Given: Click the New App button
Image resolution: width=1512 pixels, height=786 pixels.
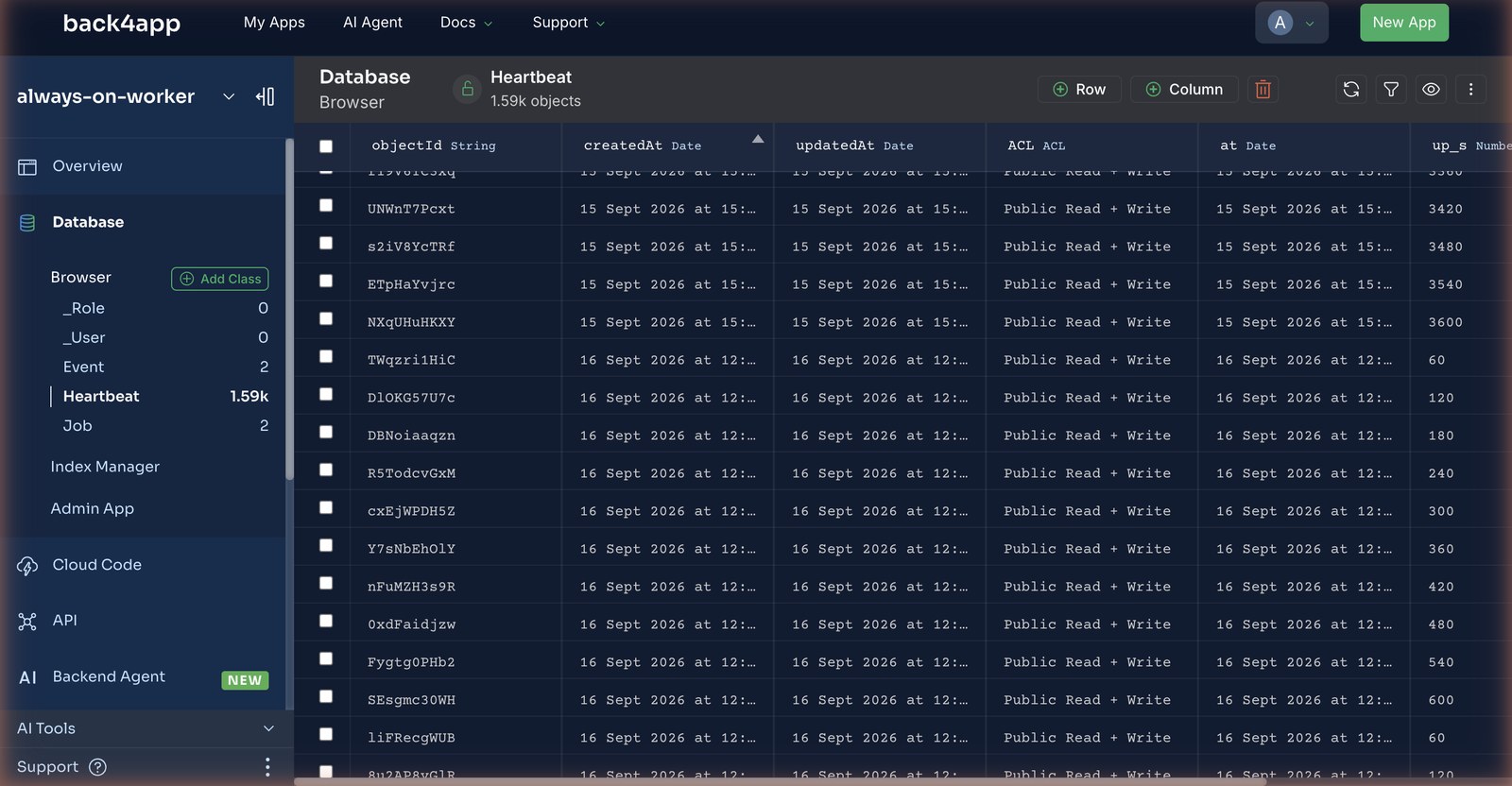Looking at the screenshot, I should pos(1404,23).
